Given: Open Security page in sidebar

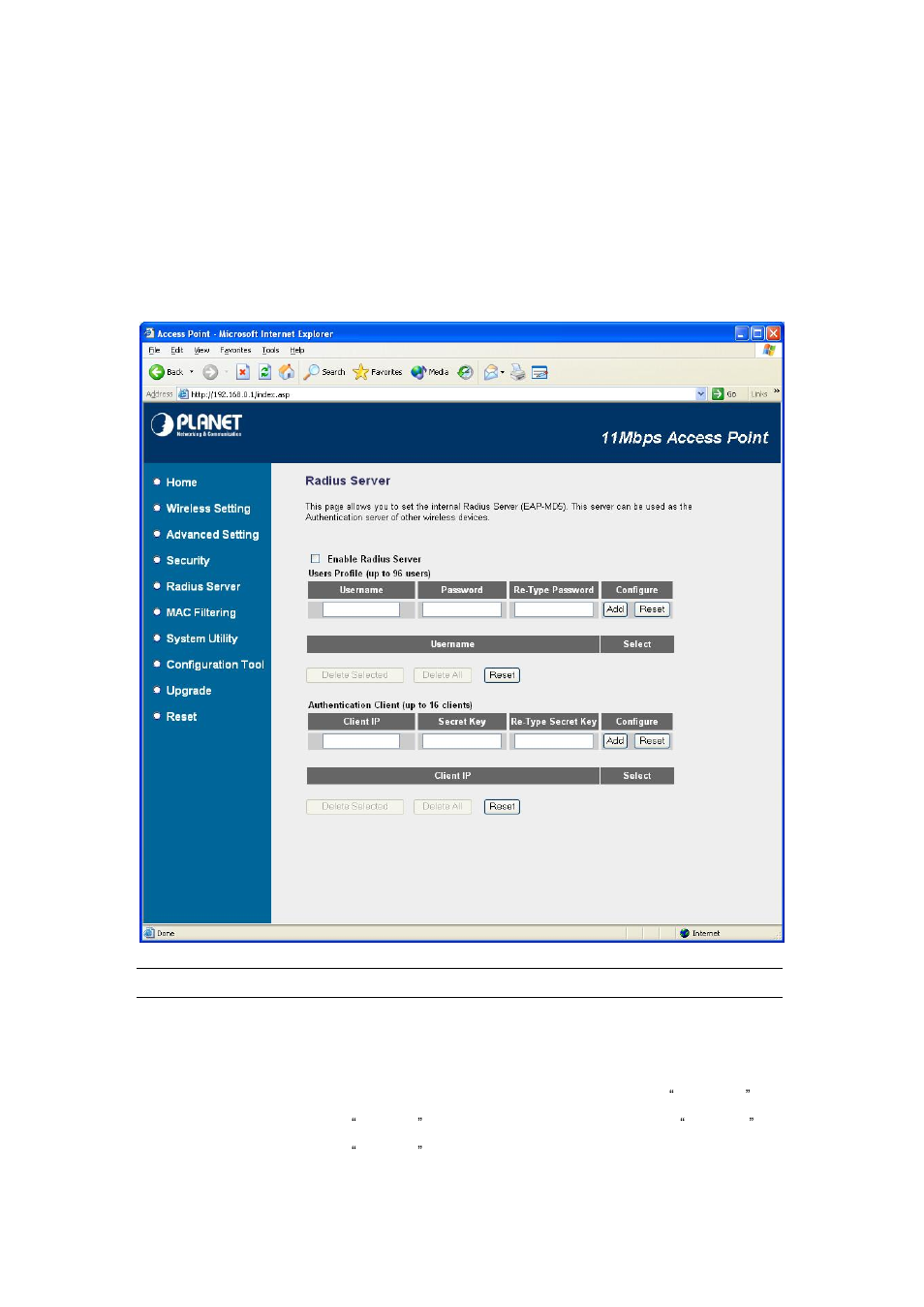Looking at the screenshot, I should [188, 561].
